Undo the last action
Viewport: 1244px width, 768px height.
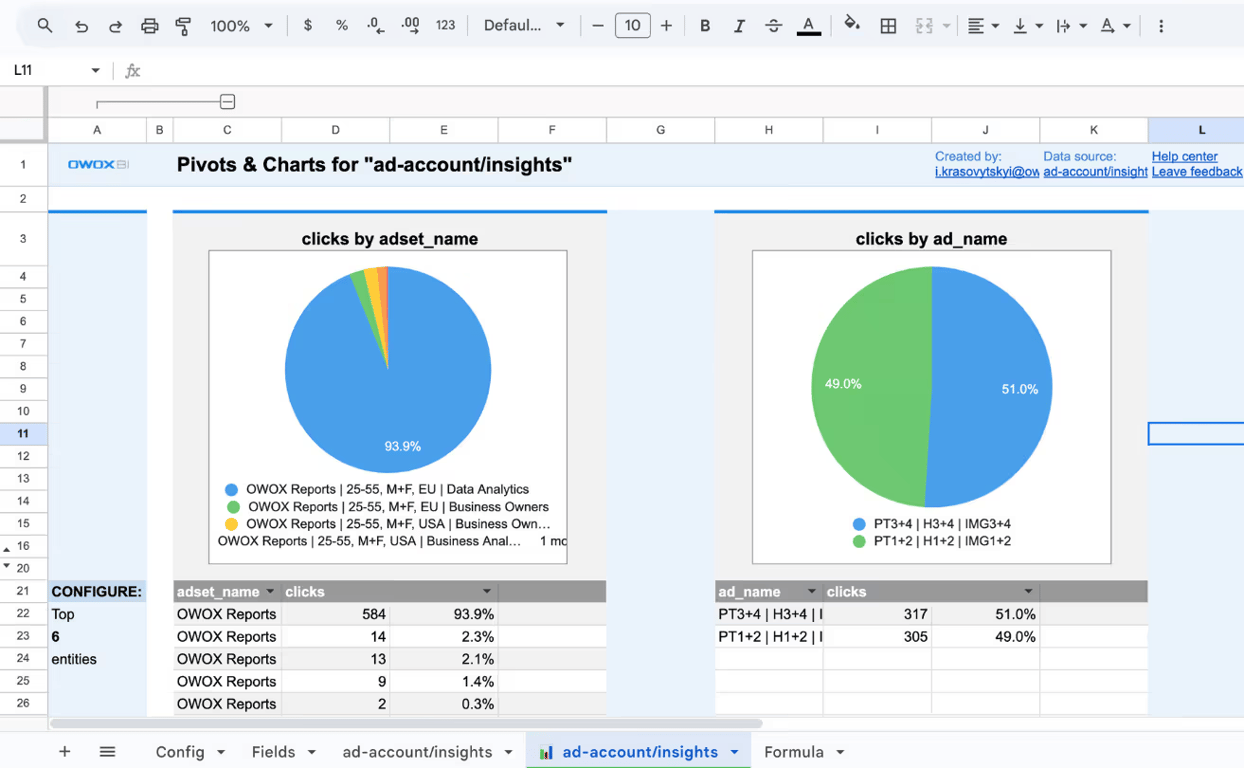coord(81,26)
